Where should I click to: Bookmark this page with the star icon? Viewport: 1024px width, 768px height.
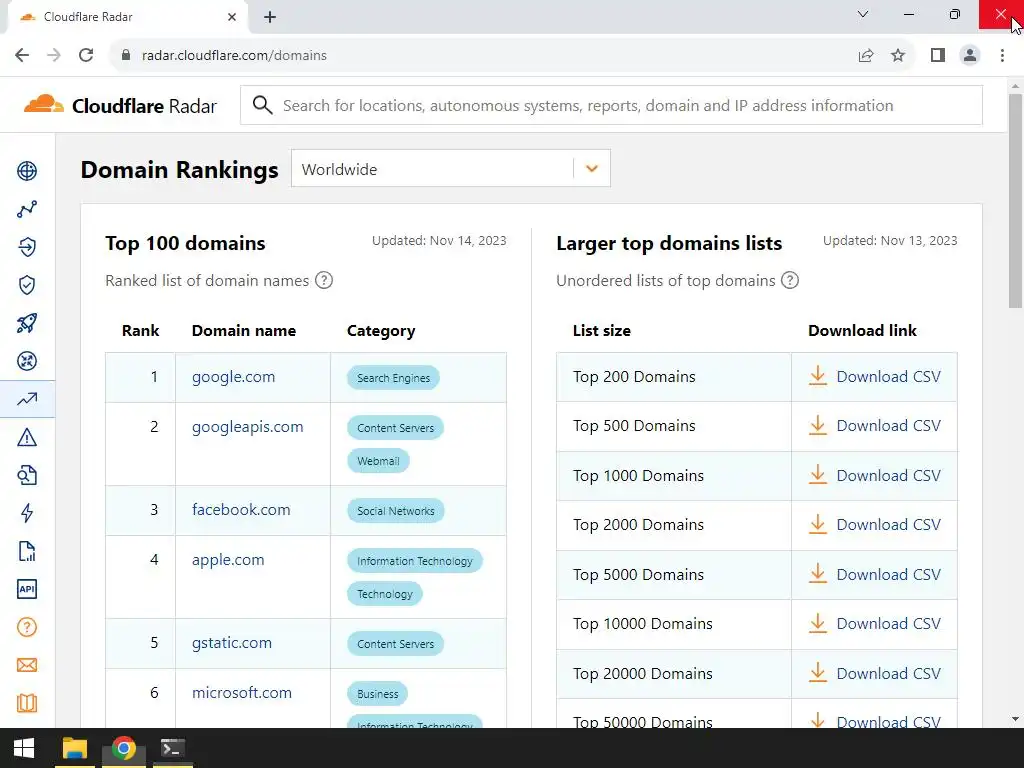click(x=898, y=55)
